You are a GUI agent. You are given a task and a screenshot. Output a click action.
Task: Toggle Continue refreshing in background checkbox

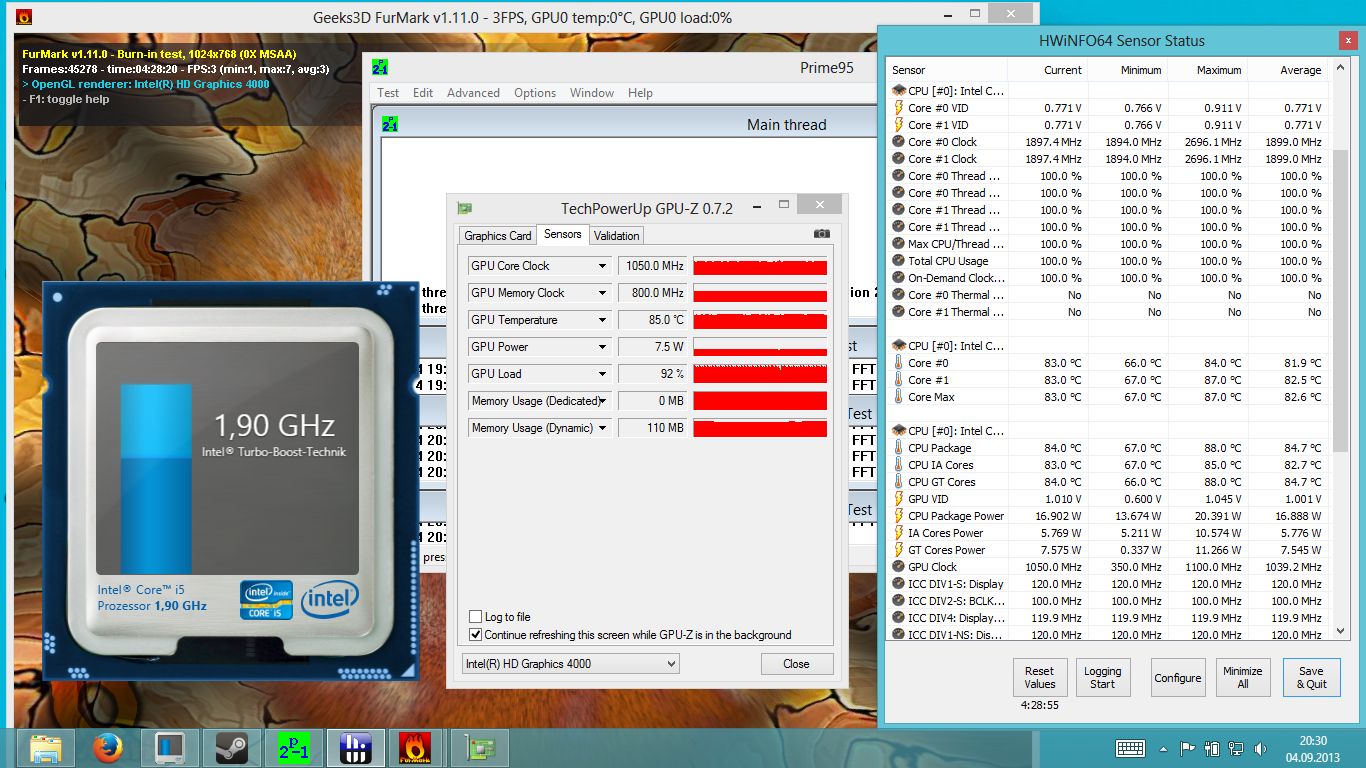tap(476, 635)
